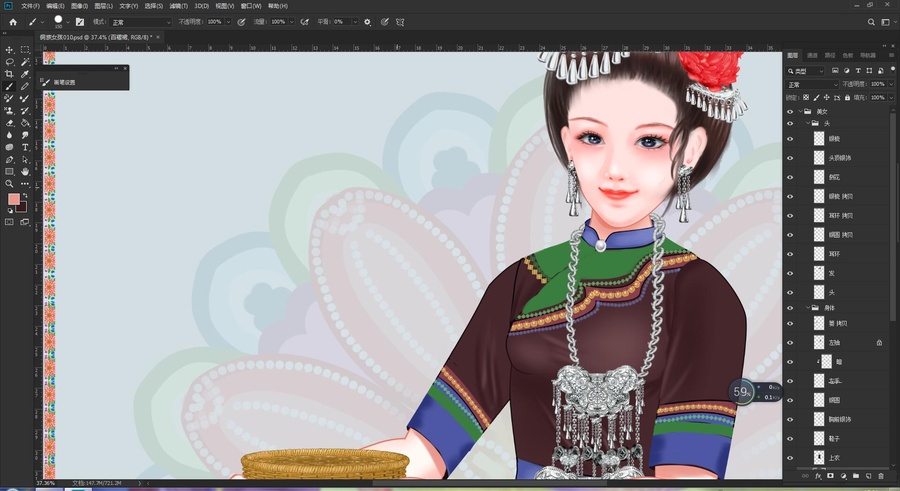
Task: Click the layer fill 100% field
Action: pos(878,98)
